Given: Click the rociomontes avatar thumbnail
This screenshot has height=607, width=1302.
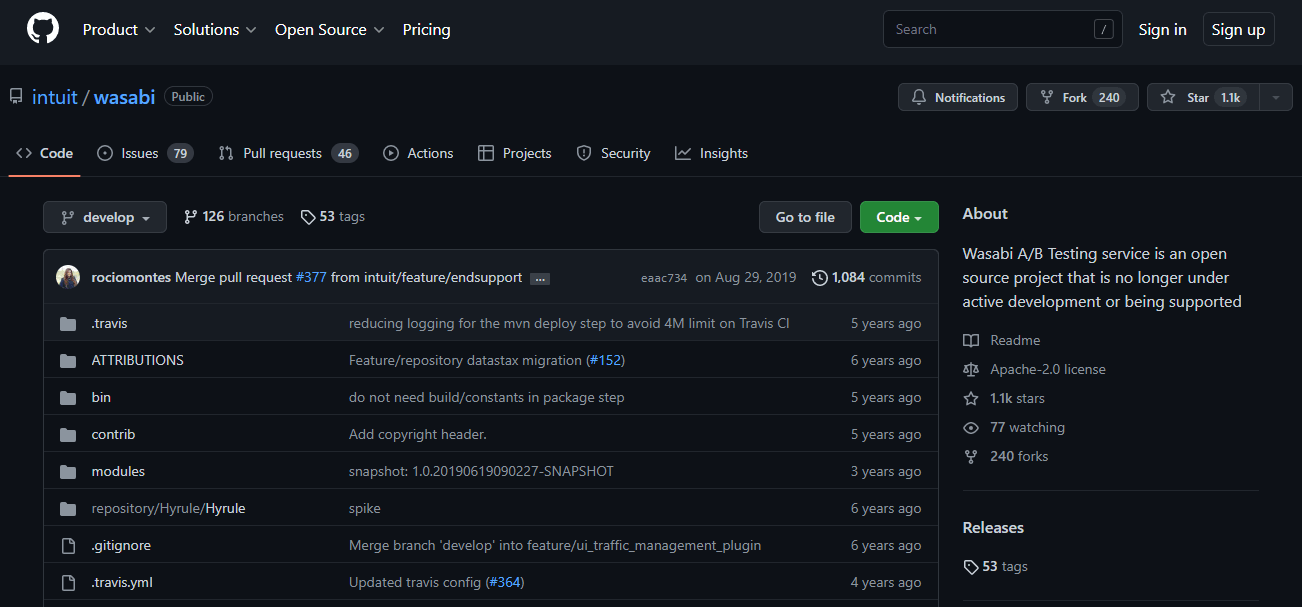Looking at the screenshot, I should 68,277.
